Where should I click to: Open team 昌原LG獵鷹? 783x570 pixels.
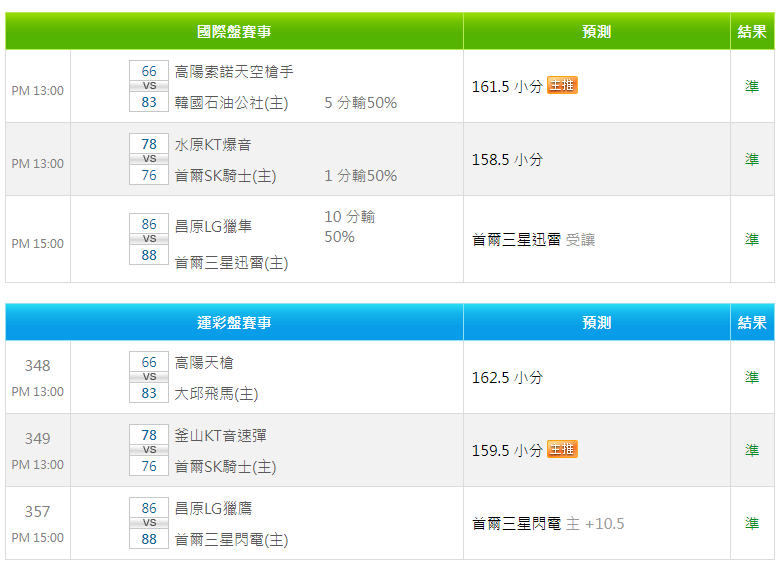(x=213, y=508)
